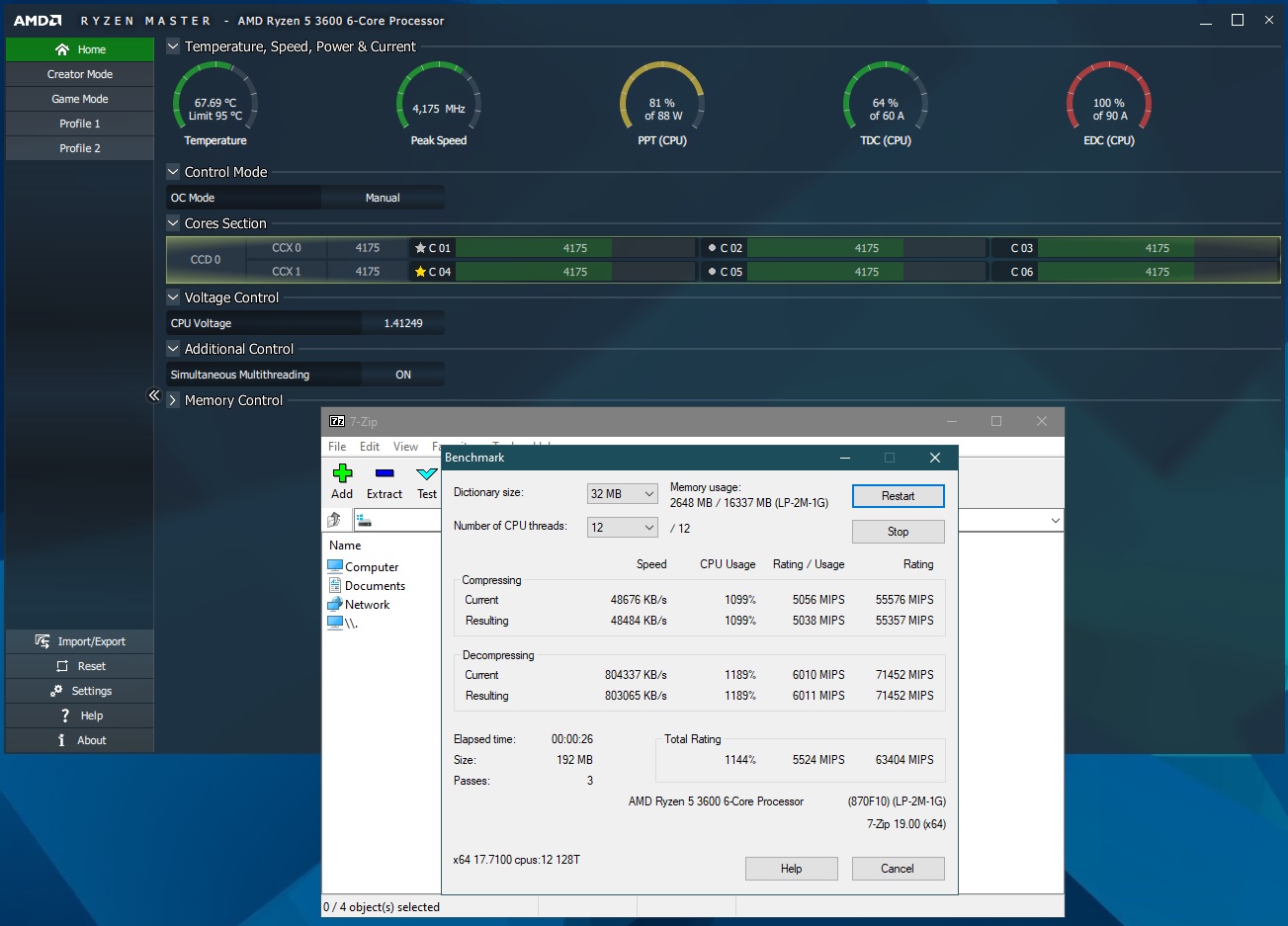Click the C 04 core speed bar
This screenshot has width=1288, height=926.
pyautogui.click(x=575, y=272)
